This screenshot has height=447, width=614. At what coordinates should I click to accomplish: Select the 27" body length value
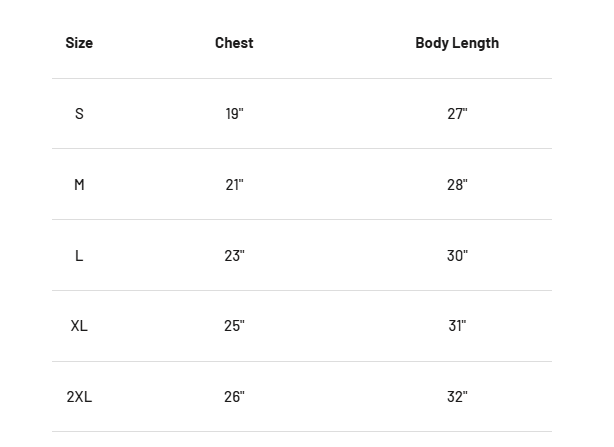[x=457, y=114]
